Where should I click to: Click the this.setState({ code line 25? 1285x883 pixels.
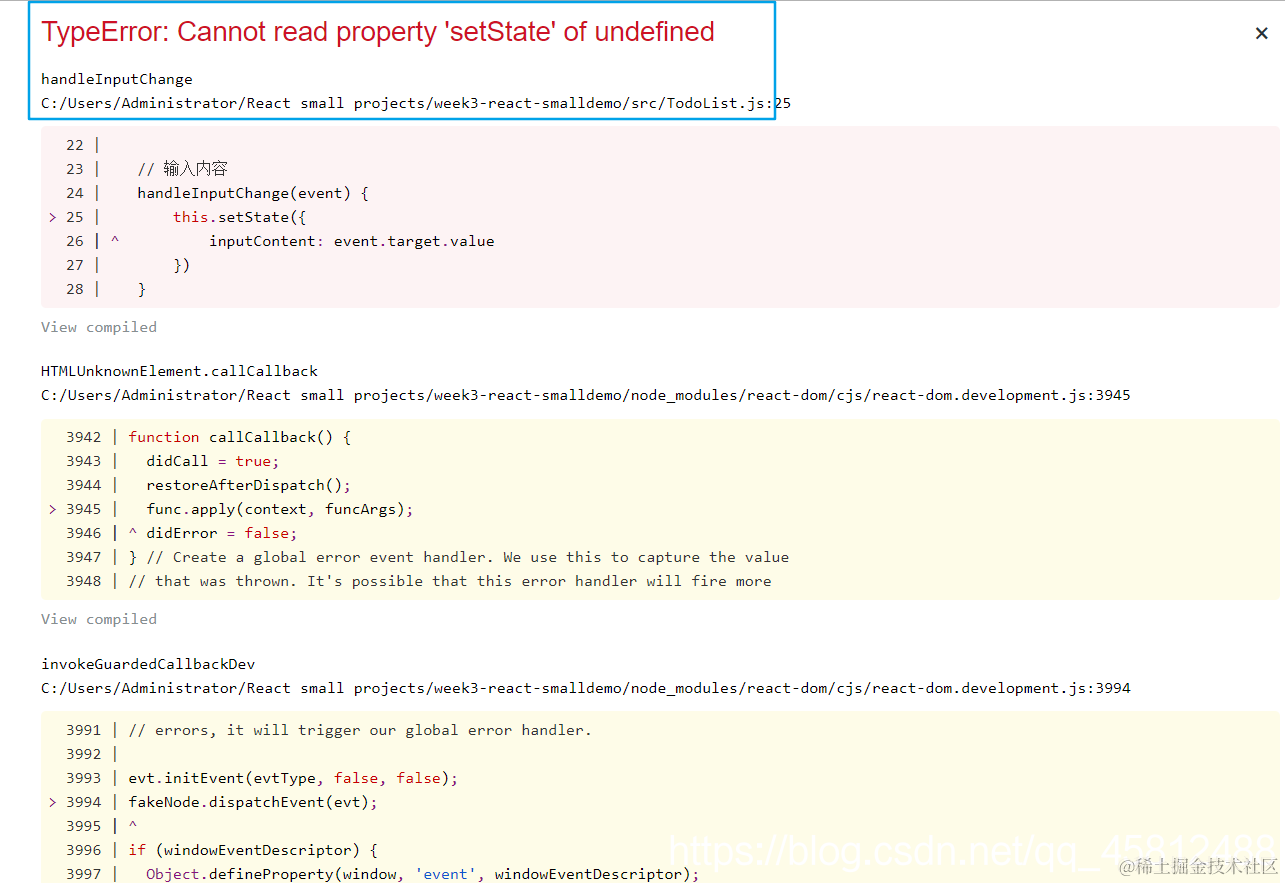click(239, 217)
